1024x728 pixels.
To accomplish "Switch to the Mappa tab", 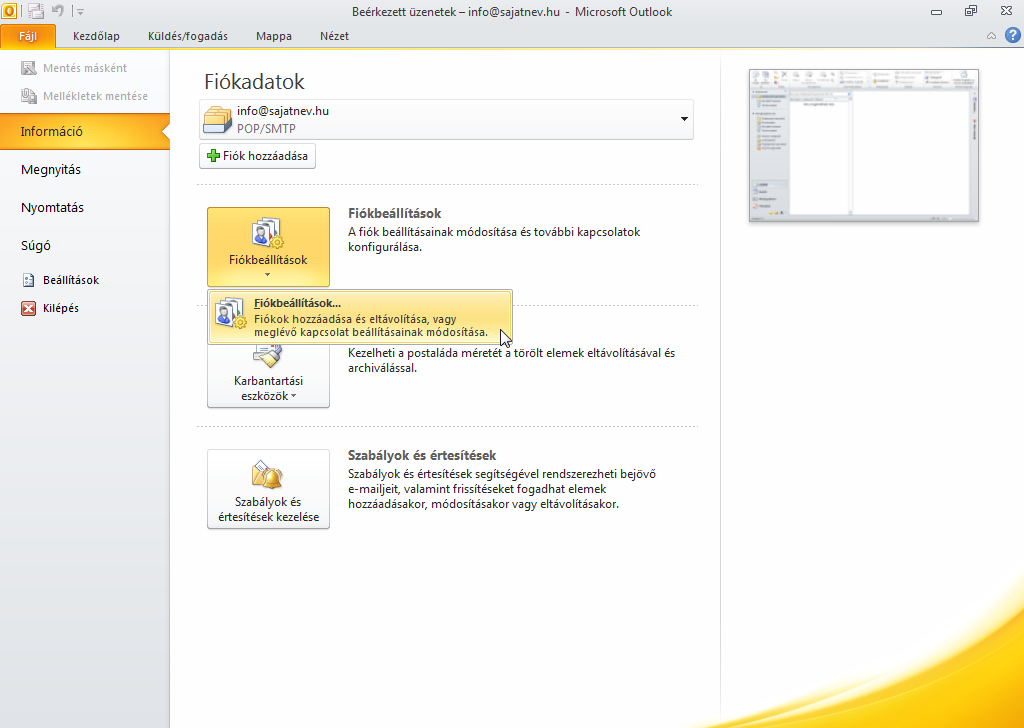I will tap(274, 36).
